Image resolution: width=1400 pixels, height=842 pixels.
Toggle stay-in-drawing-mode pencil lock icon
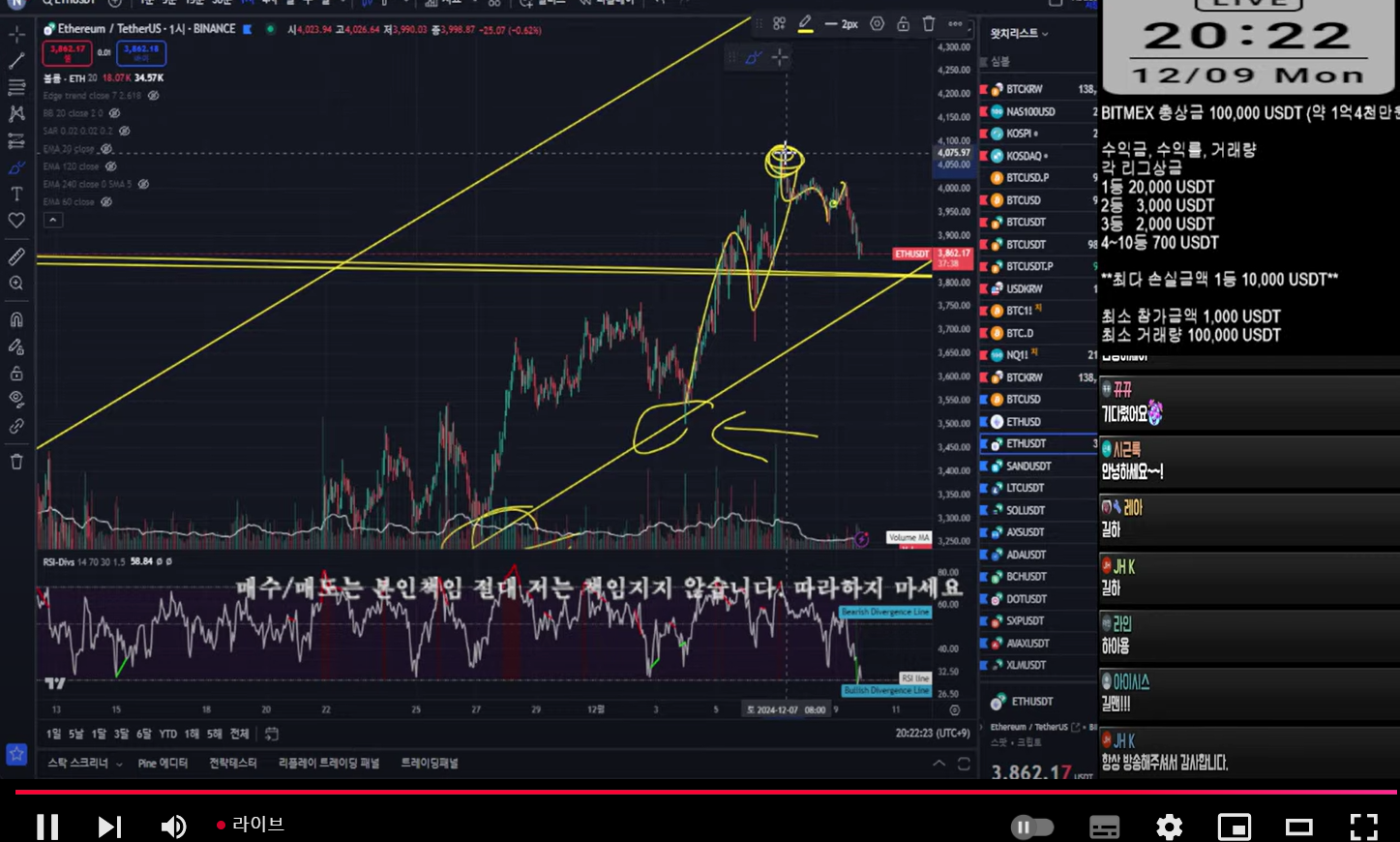coord(16,346)
